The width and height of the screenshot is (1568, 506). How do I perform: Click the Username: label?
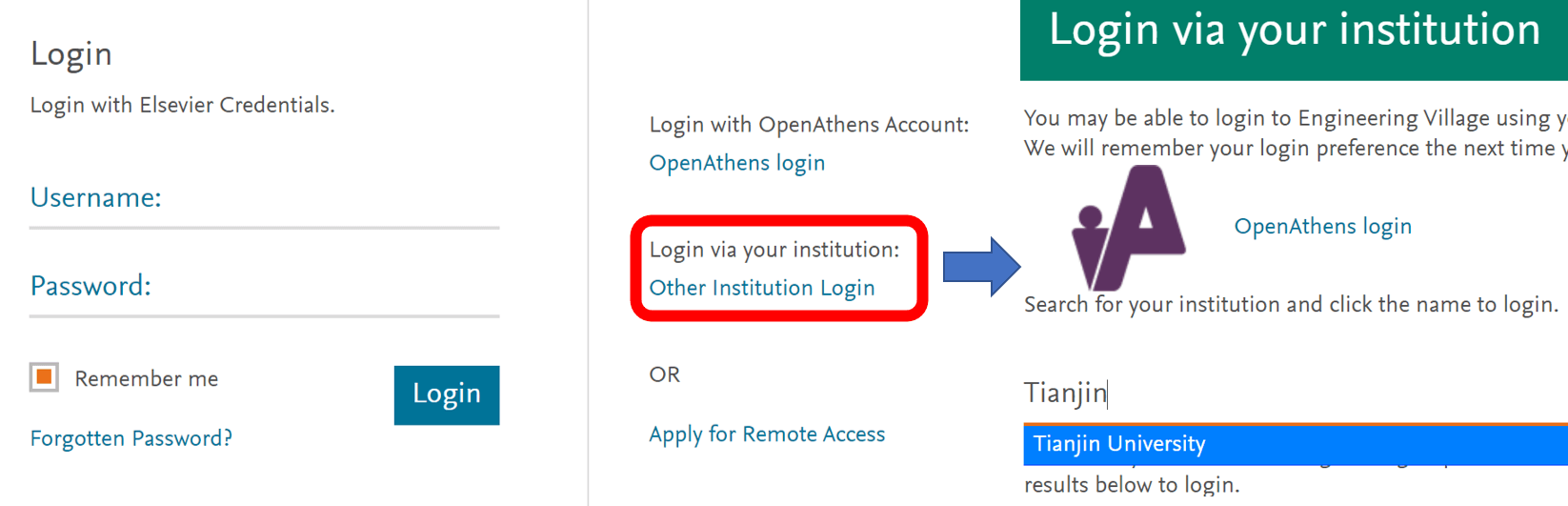pyautogui.click(x=95, y=197)
